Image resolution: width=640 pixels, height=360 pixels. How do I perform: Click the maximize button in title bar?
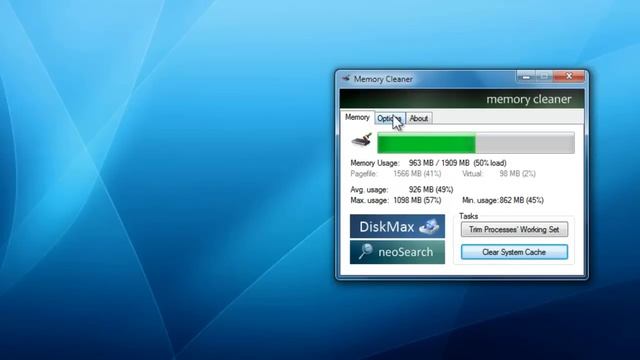coord(544,76)
